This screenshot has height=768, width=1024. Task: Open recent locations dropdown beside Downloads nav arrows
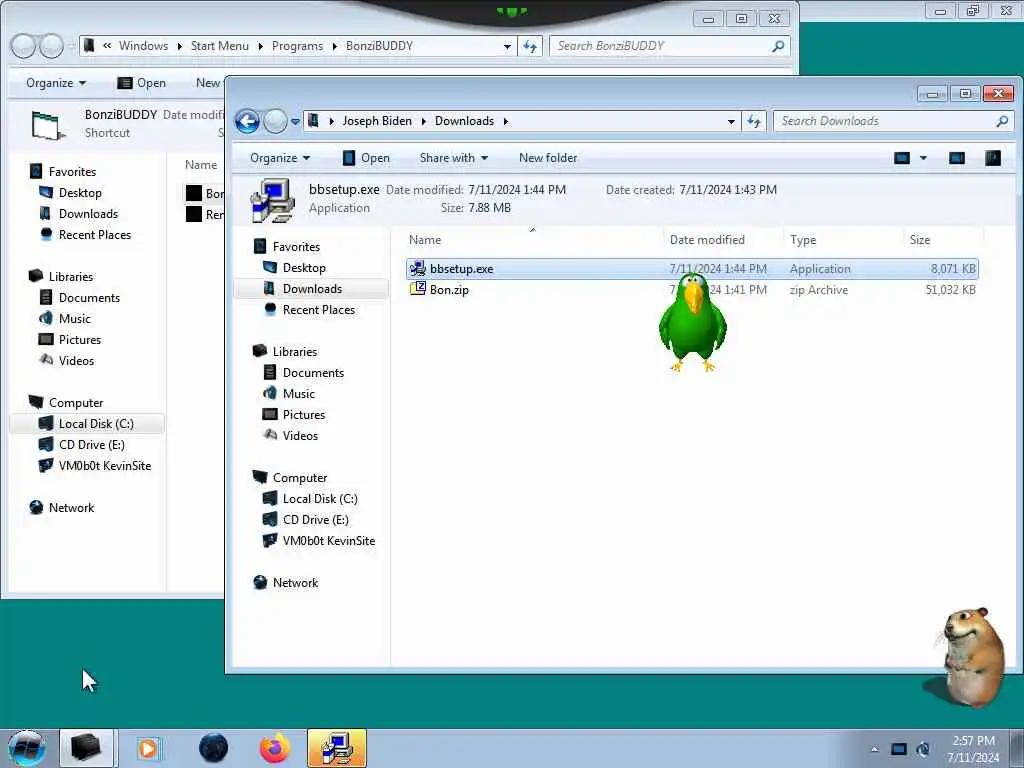point(295,121)
